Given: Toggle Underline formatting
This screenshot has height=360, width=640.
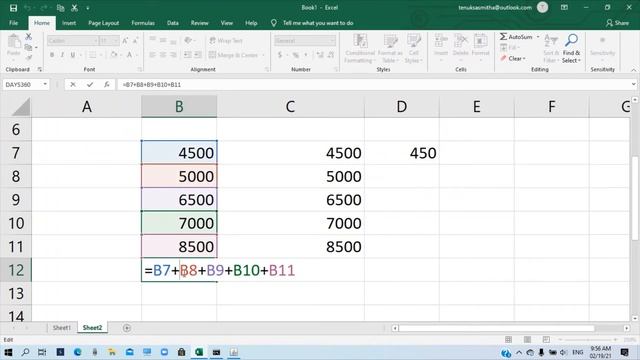Looking at the screenshot, I should (73, 55).
